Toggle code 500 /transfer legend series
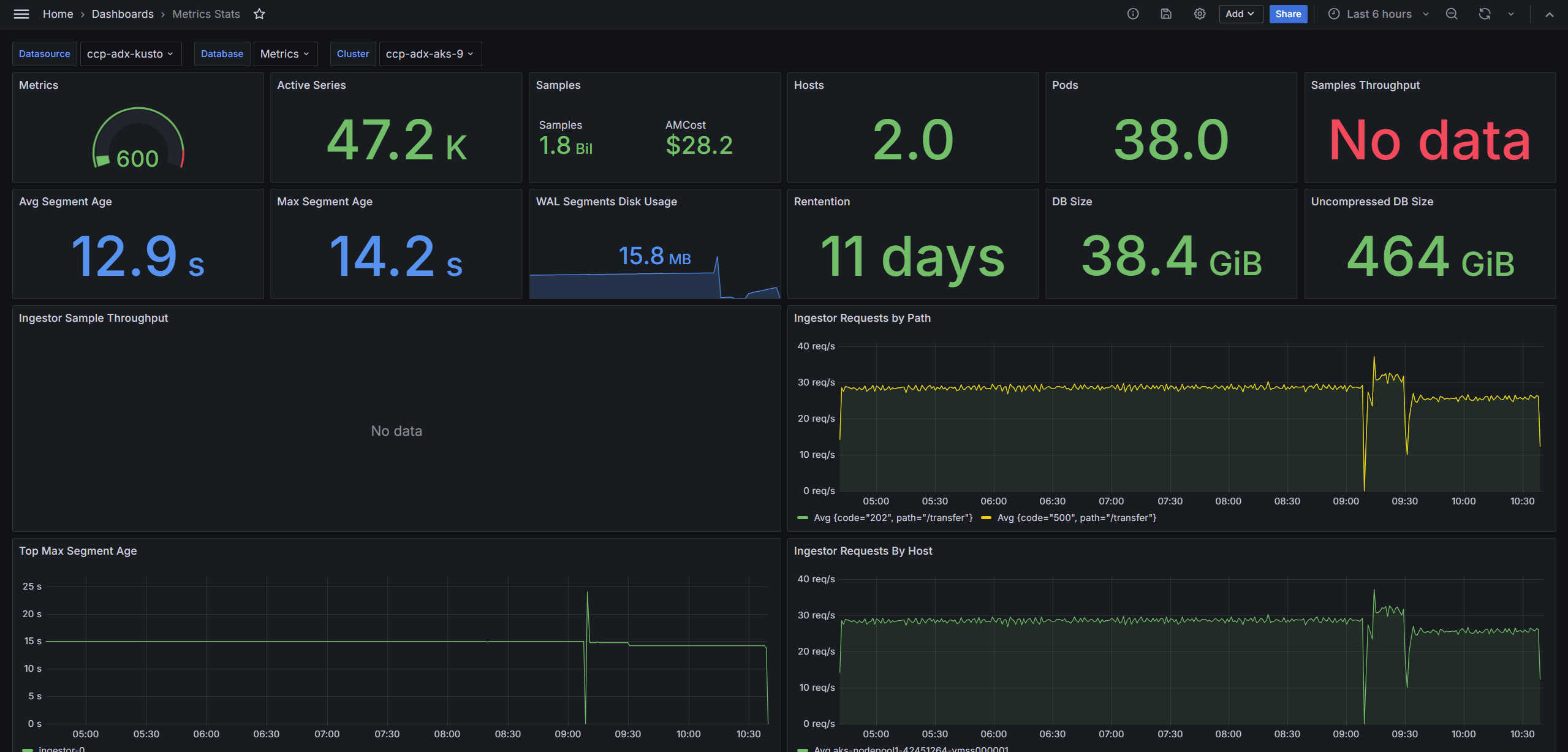The height and width of the screenshot is (752, 1568). pos(1077,518)
